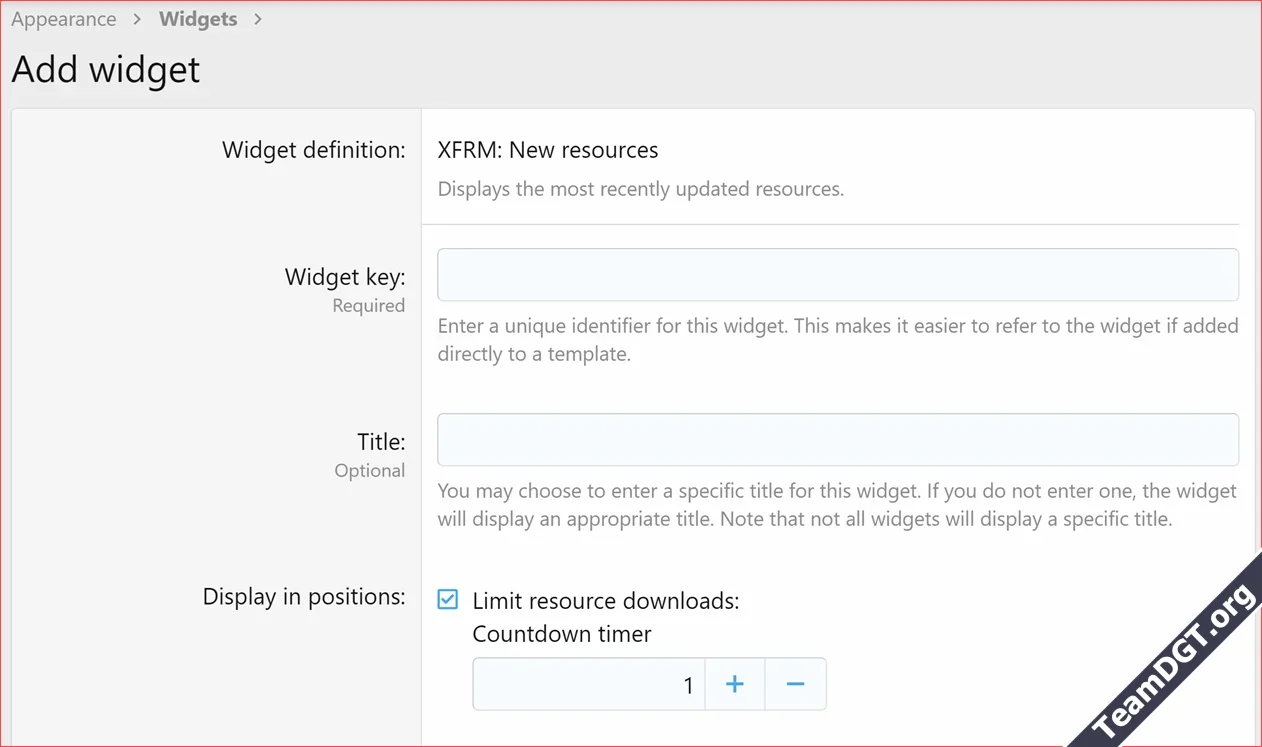Click the minus icon to decrease countdown timer

795,684
